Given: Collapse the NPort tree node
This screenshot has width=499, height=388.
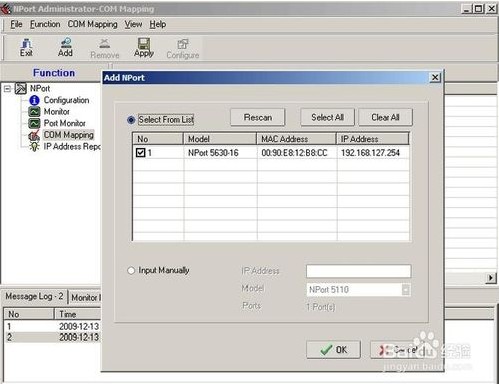Looking at the screenshot, I should pyautogui.click(x=7, y=89).
